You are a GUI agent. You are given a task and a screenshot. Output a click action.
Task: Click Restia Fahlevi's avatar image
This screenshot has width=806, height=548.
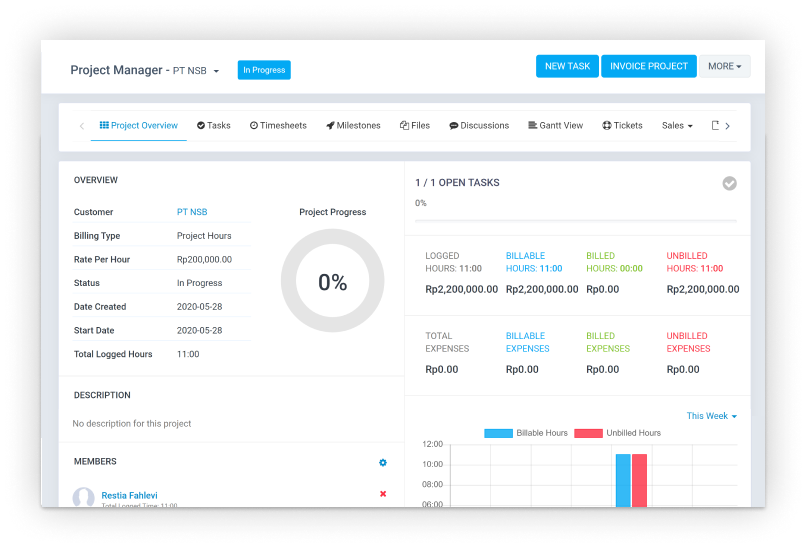(x=83, y=497)
